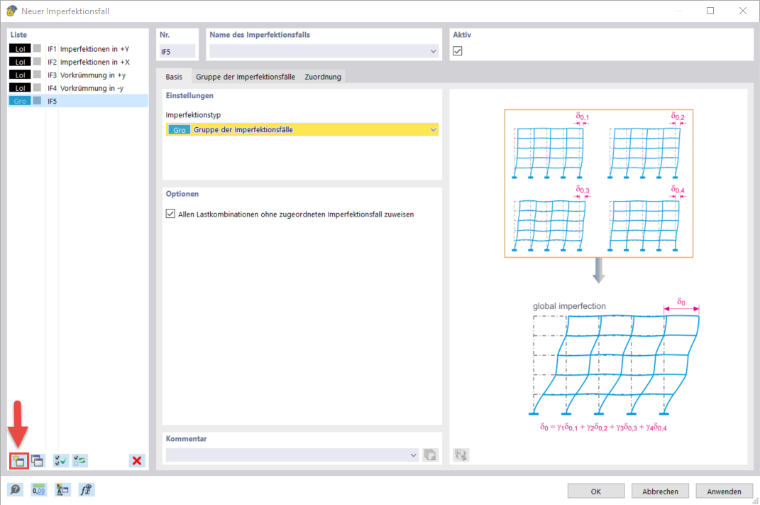Click the copy imperfection case icon
This screenshot has width=760, height=505.
pyautogui.click(x=37, y=460)
